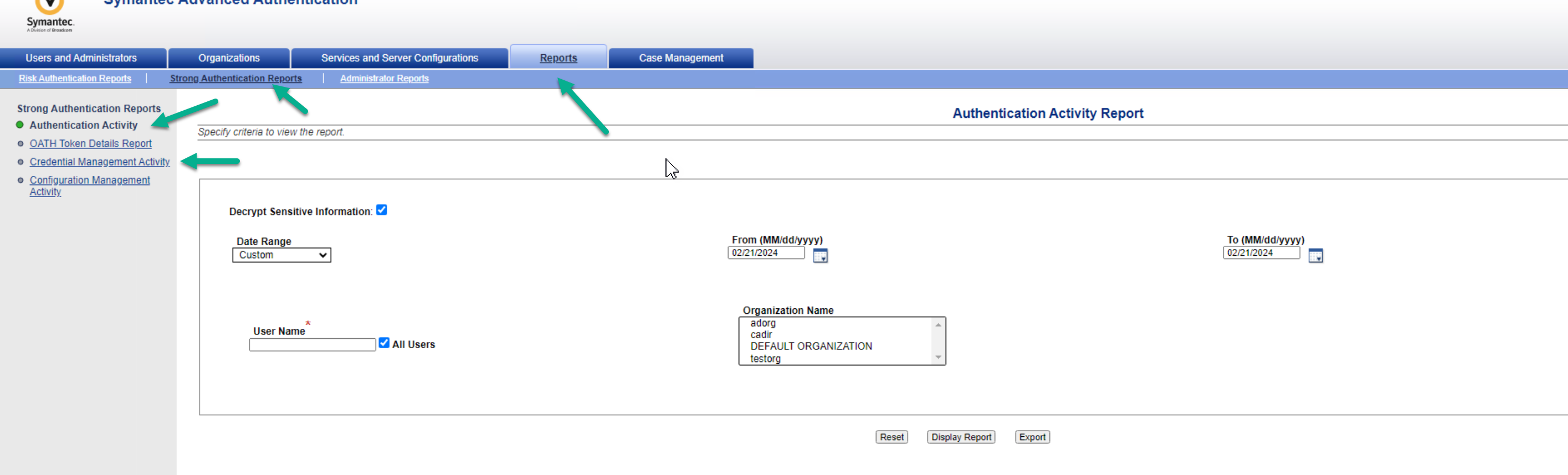Click the From date input field
Viewport: 1568px width, 475px height.
[x=766, y=253]
